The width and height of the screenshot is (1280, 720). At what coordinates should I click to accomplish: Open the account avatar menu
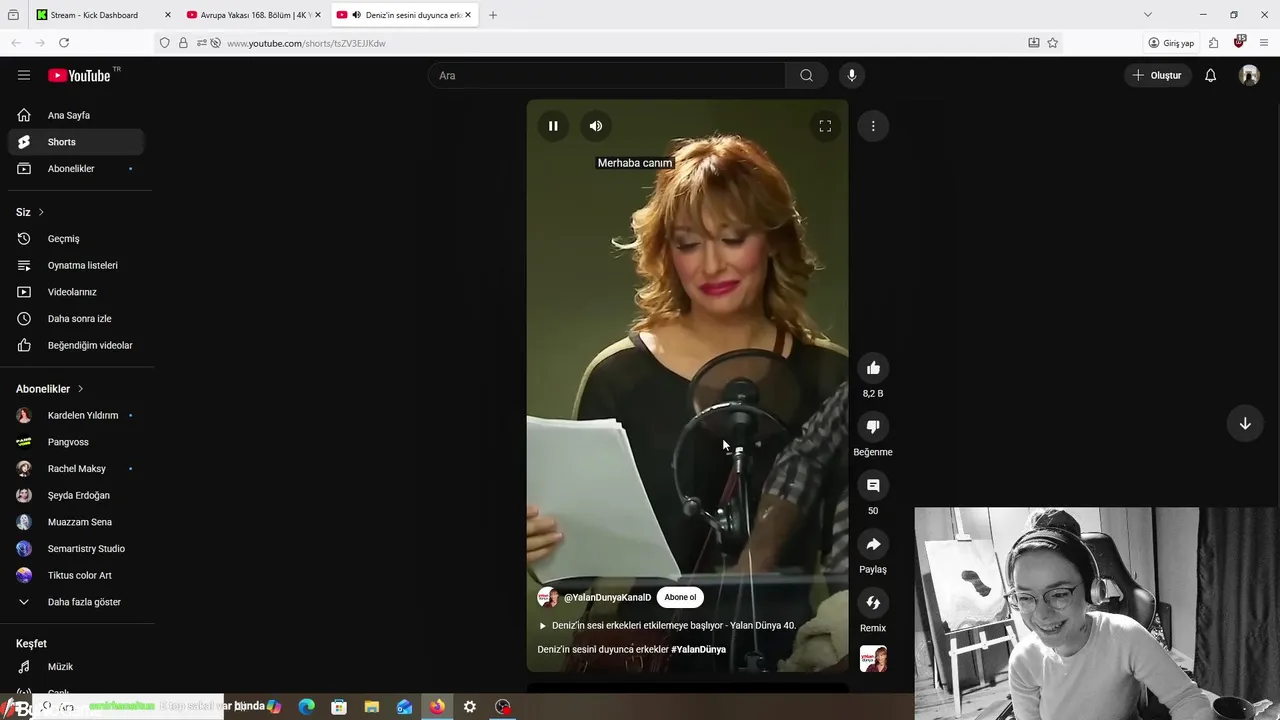point(1249,75)
